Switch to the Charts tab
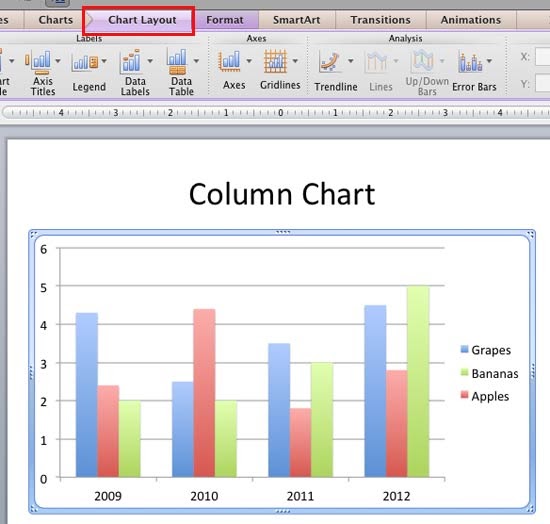Image resolution: width=550 pixels, height=524 pixels. (x=56, y=20)
